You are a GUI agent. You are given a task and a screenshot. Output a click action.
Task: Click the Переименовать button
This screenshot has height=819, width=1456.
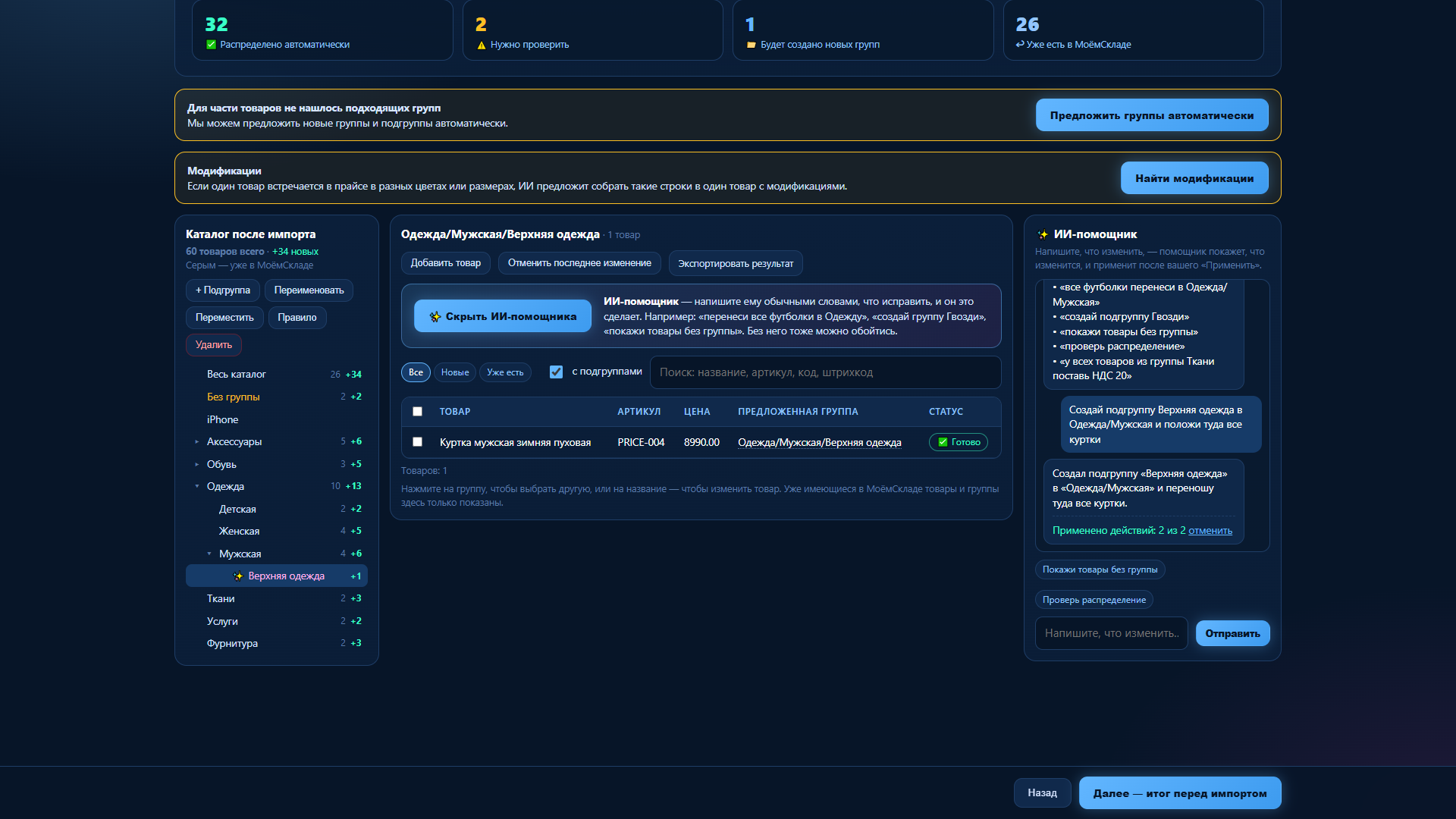pyautogui.click(x=309, y=290)
